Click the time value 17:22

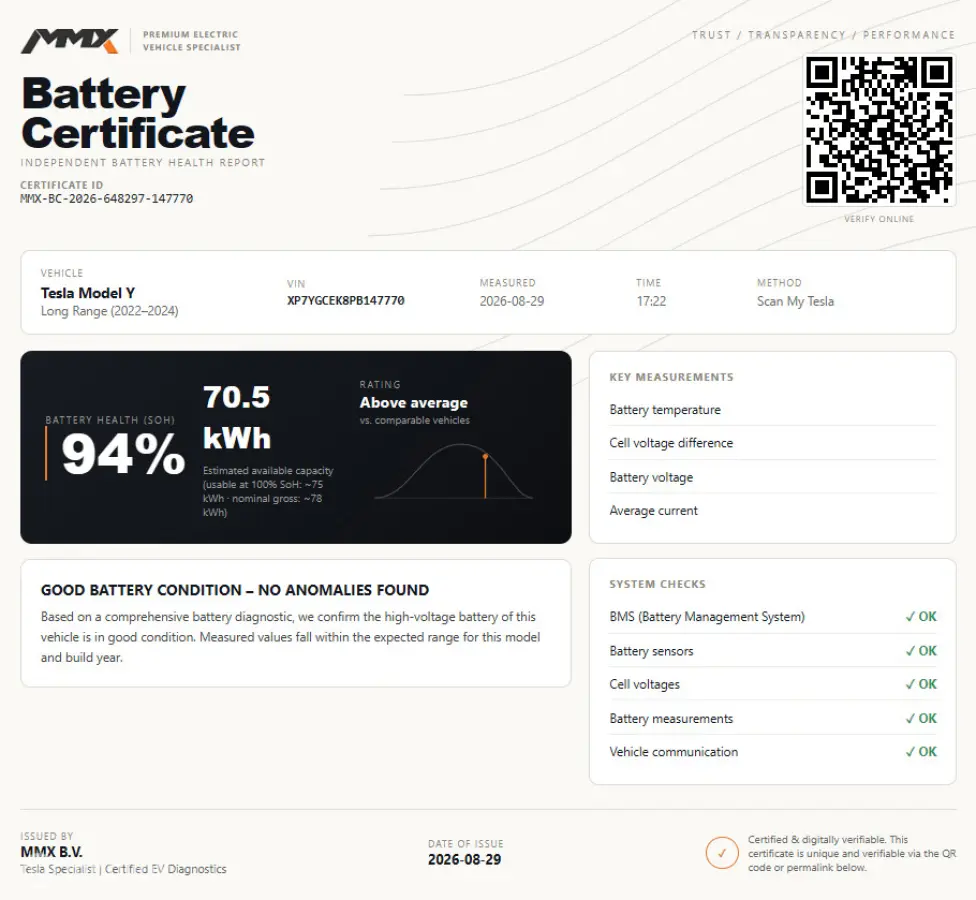[x=651, y=301]
